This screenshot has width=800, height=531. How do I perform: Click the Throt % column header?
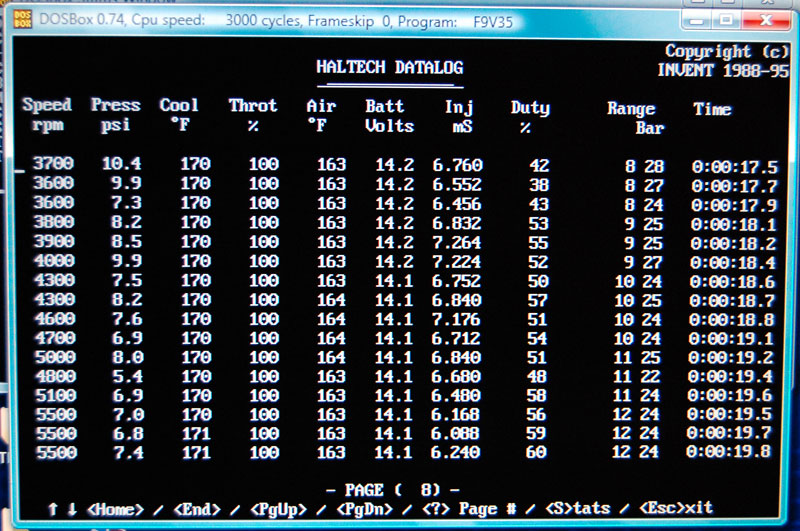pos(253,115)
